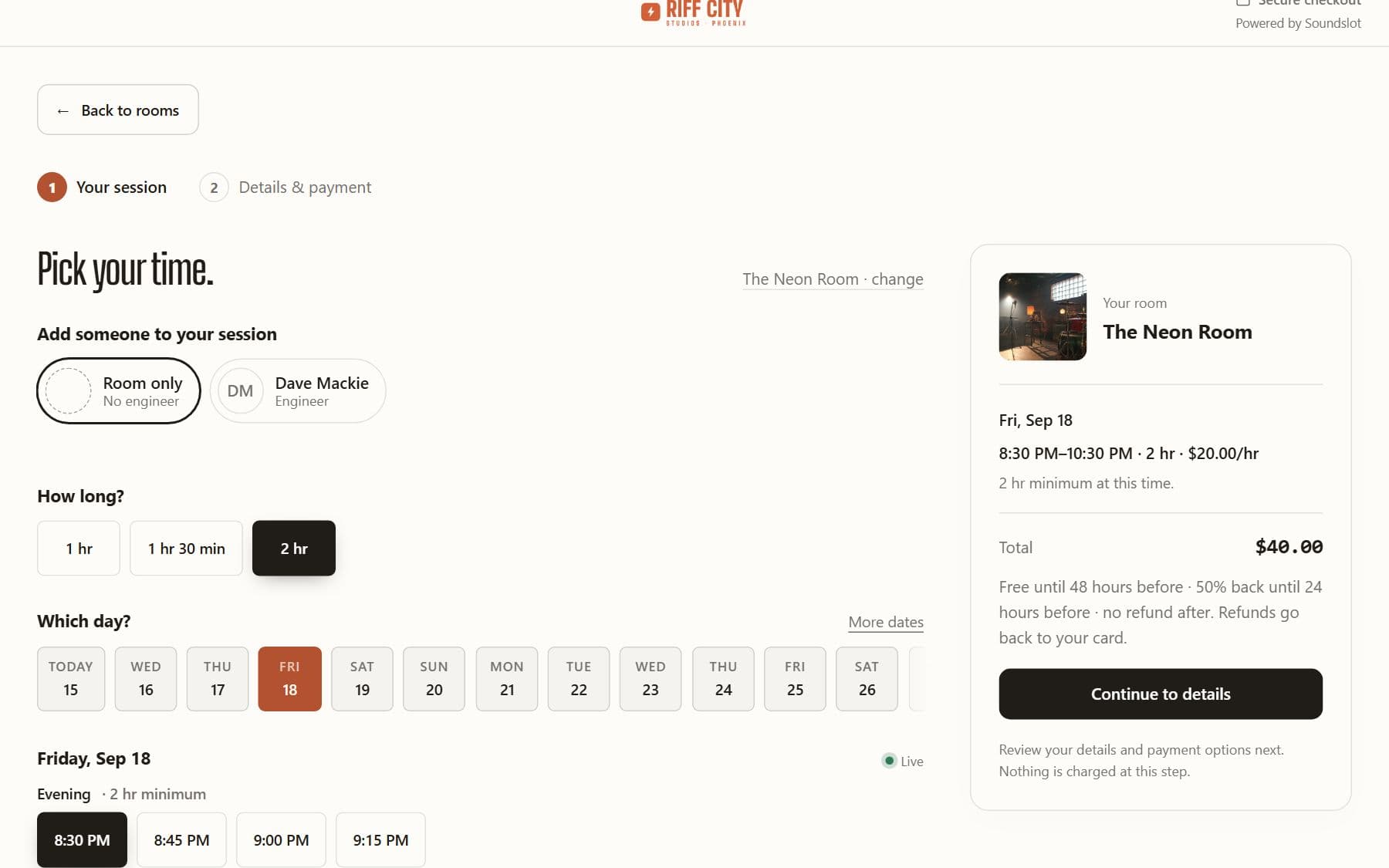Pick Mon 21 as the day
Viewport: 1389px width, 868px height.
pyautogui.click(x=507, y=678)
